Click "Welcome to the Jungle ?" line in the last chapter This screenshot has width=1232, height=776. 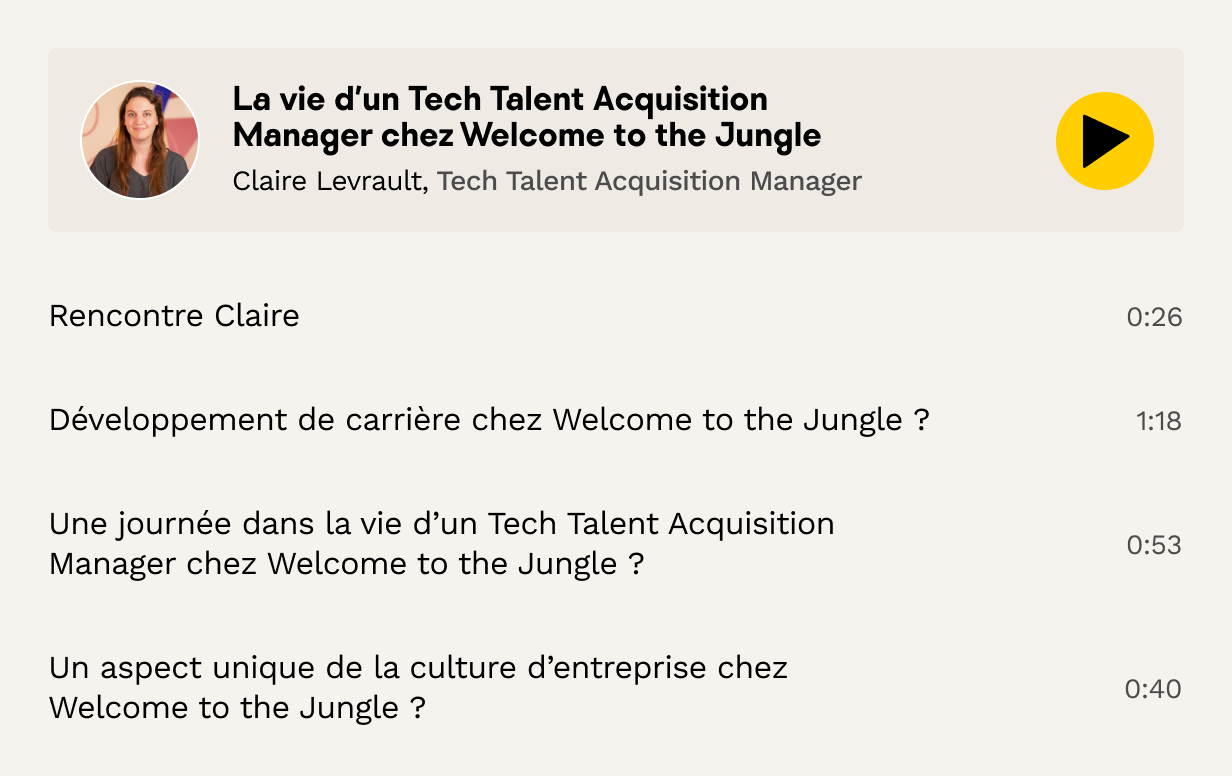click(237, 708)
